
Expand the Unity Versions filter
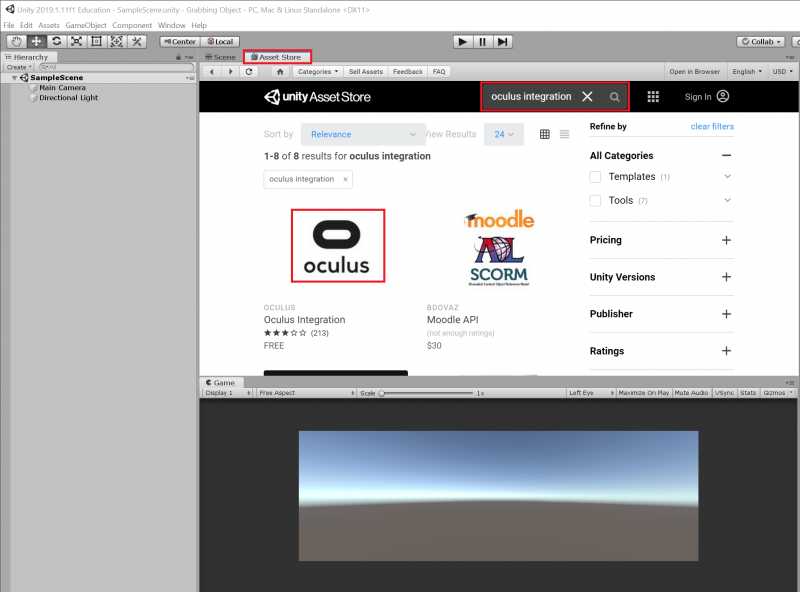(727, 277)
